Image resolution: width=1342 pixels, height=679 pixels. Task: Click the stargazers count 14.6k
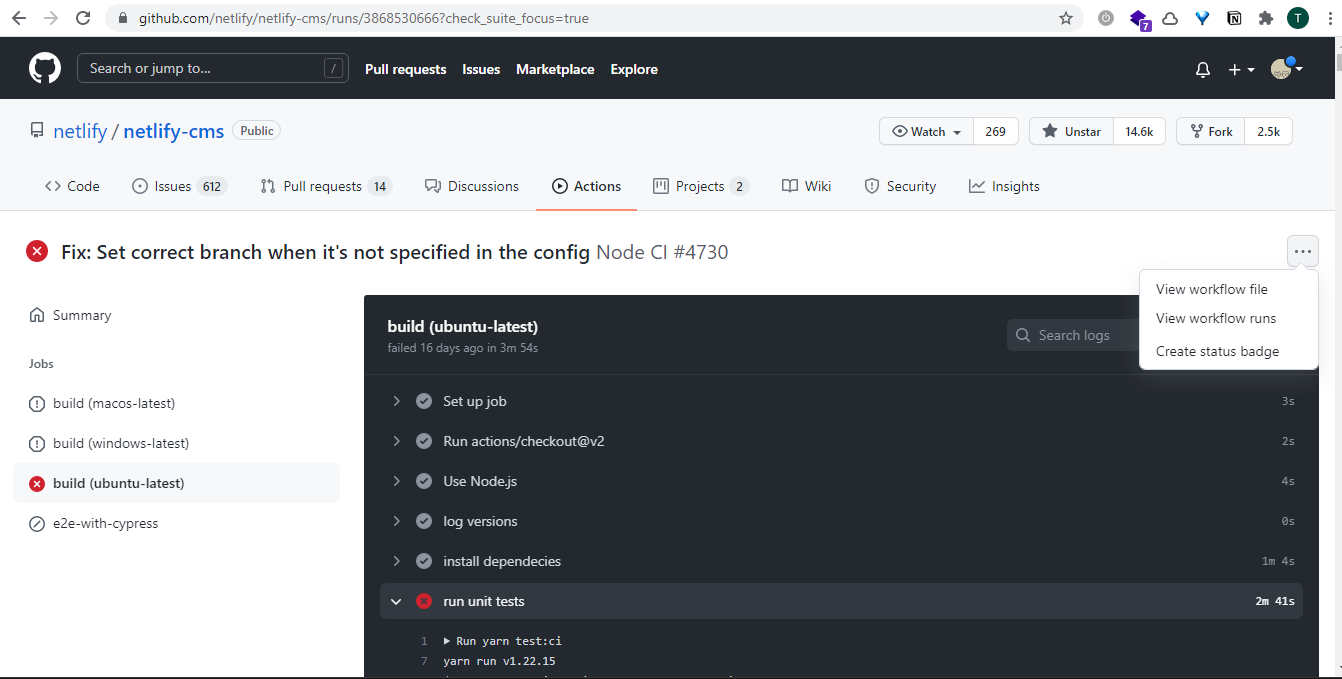(1139, 131)
